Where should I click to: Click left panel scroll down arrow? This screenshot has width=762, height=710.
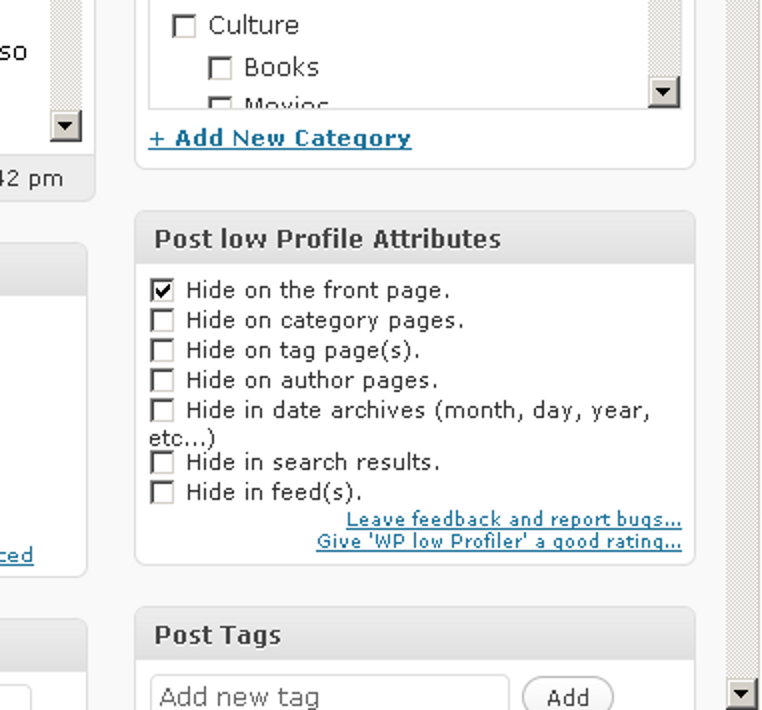pyautogui.click(x=66, y=126)
